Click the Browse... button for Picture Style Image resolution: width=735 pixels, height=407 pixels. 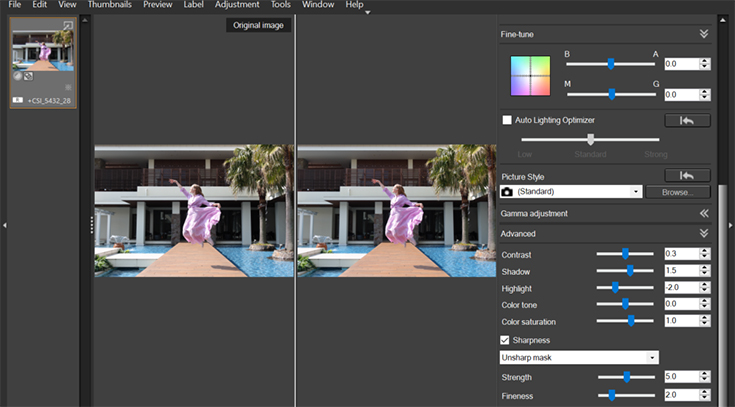pyautogui.click(x=678, y=192)
